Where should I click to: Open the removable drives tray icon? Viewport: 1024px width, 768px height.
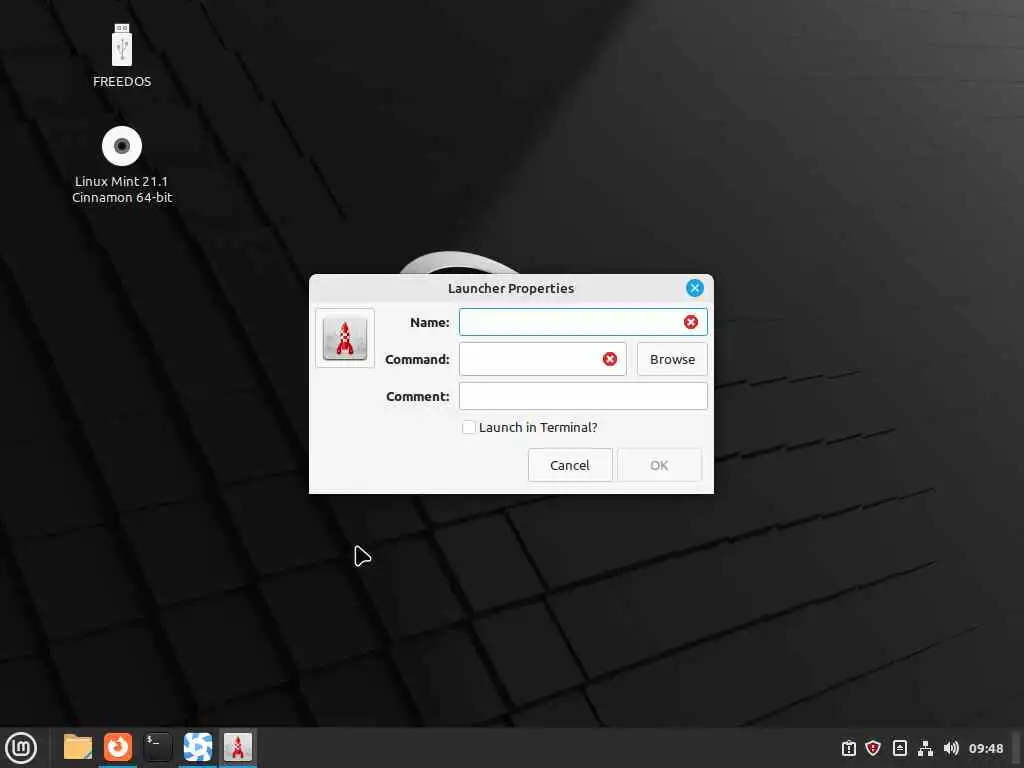pyautogui.click(x=899, y=748)
